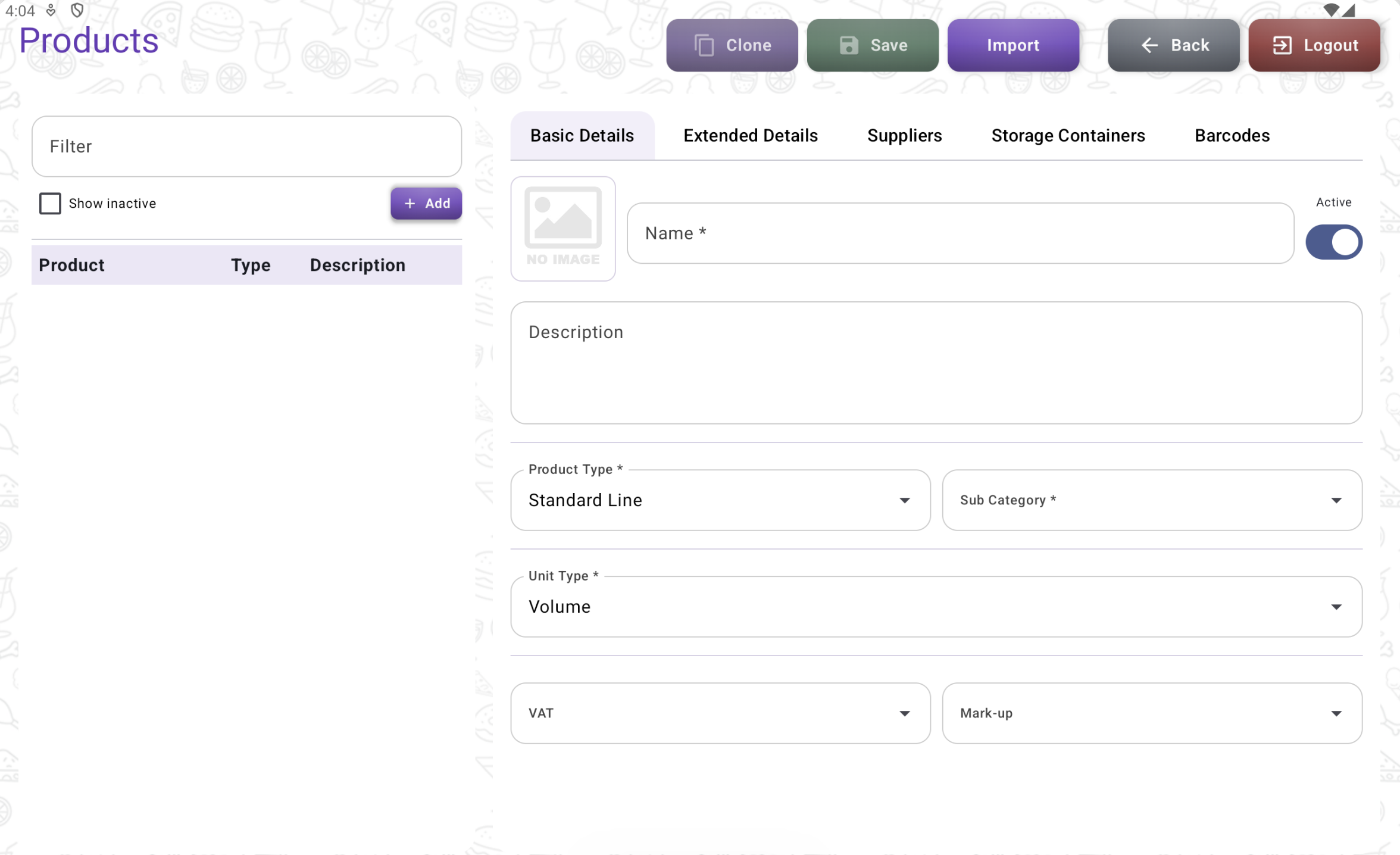The image size is (1400, 855).
Task: Tap the shield icon in status bar
Action: point(77,10)
